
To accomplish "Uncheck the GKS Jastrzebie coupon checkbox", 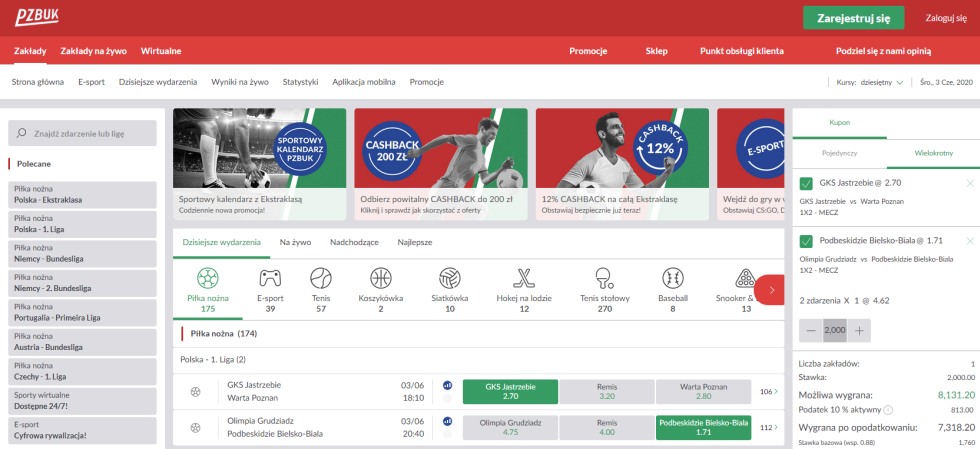I will (x=806, y=183).
